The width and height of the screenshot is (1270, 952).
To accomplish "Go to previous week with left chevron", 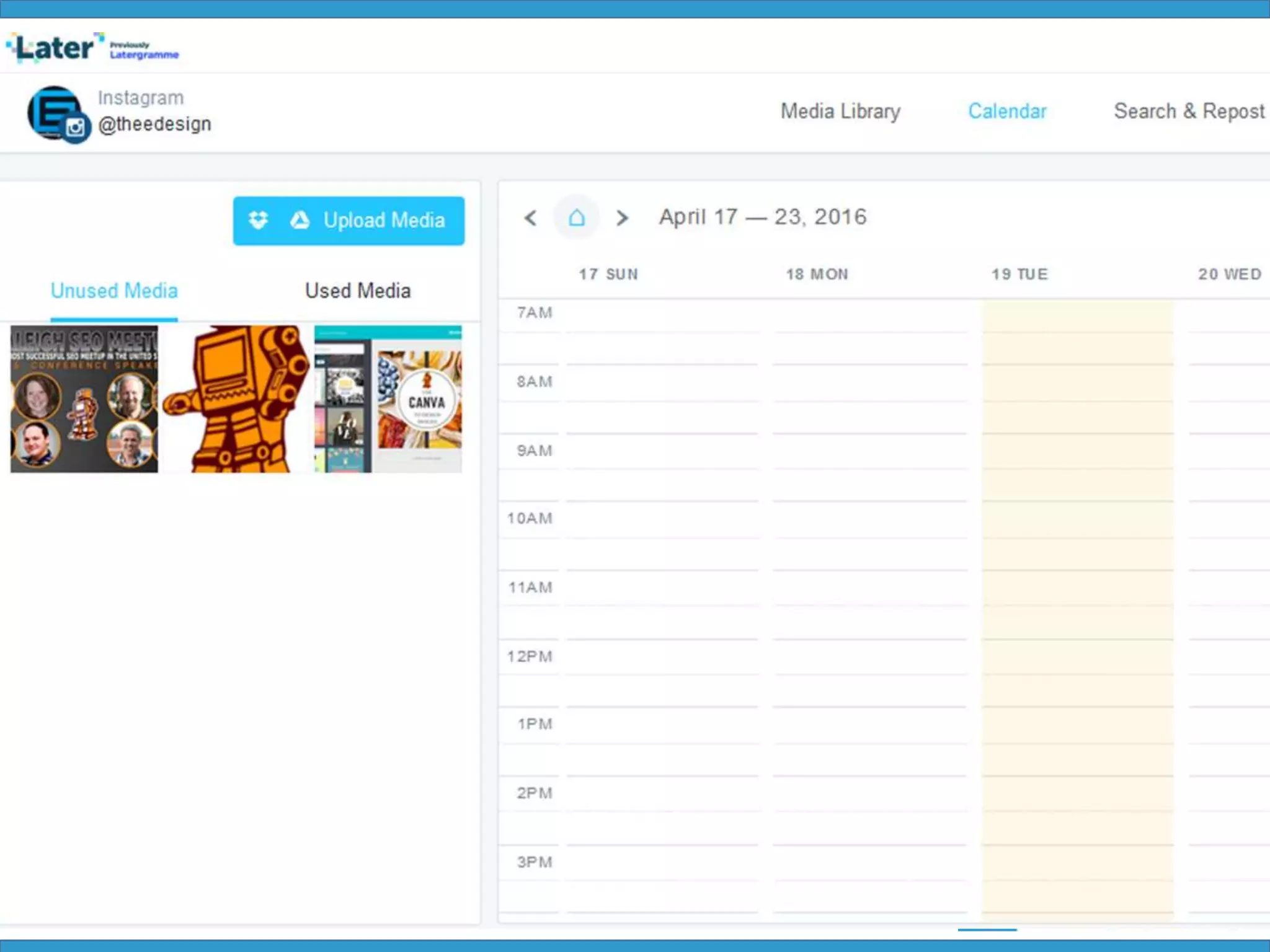I will coord(530,218).
